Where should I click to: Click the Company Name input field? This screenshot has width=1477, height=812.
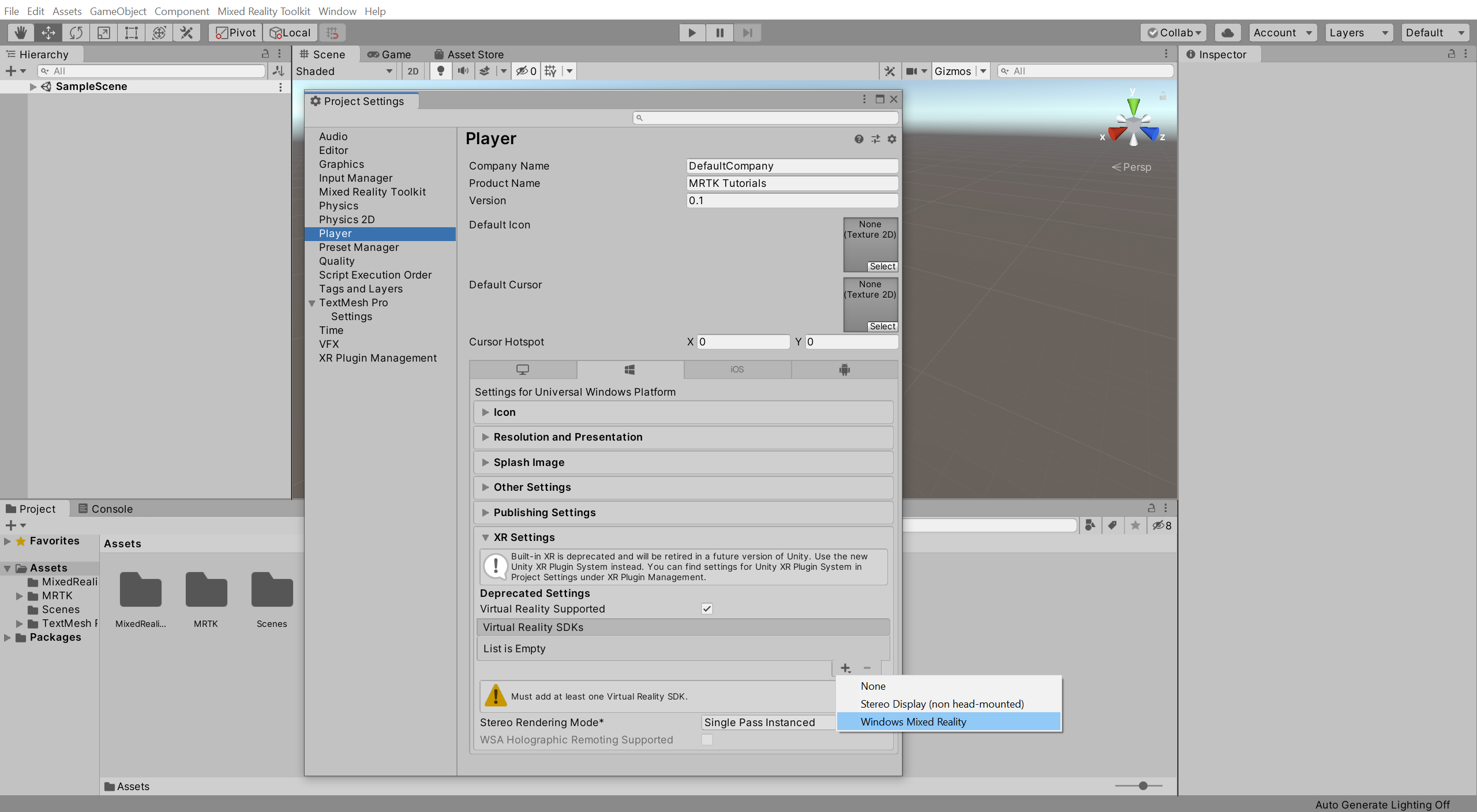click(x=790, y=165)
